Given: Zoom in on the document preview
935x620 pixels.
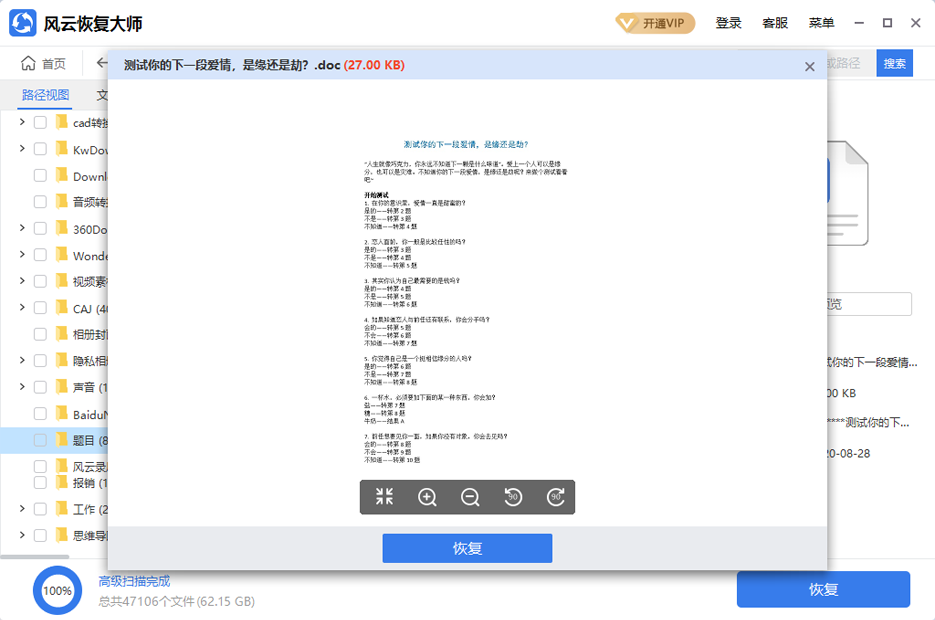Looking at the screenshot, I should point(427,496).
